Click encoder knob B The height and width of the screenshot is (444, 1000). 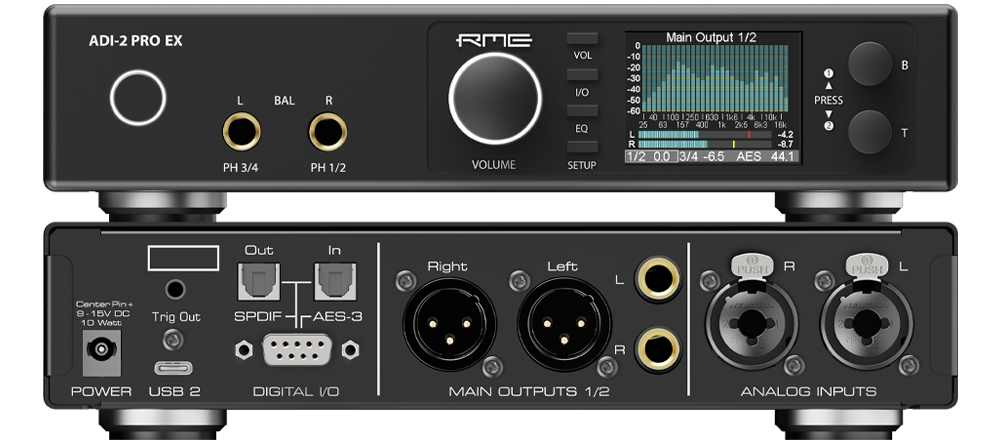pyautogui.click(x=869, y=64)
